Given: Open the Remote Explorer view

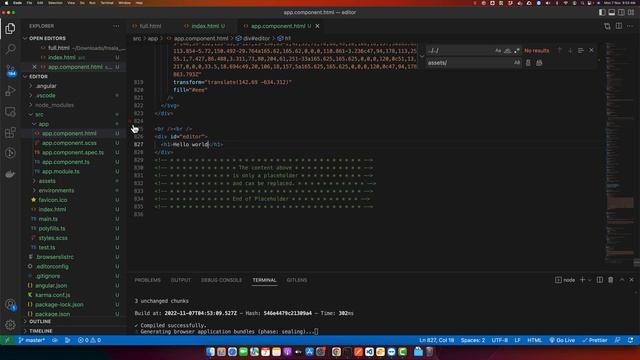Looking at the screenshot, I should point(11,111).
